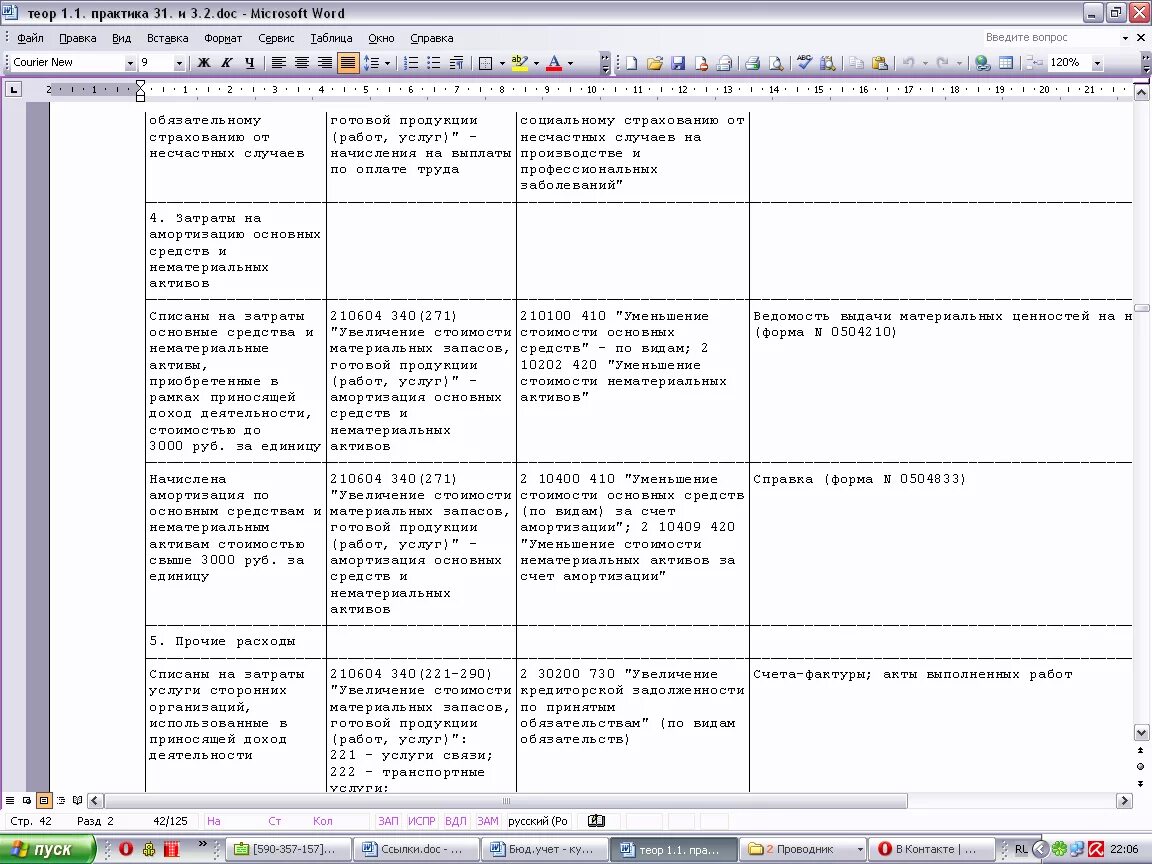Image resolution: width=1152 pixels, height=864 pixels.
Task: Click the tab stop type selector
Action: pyautogui.click(x=14, y=90)
